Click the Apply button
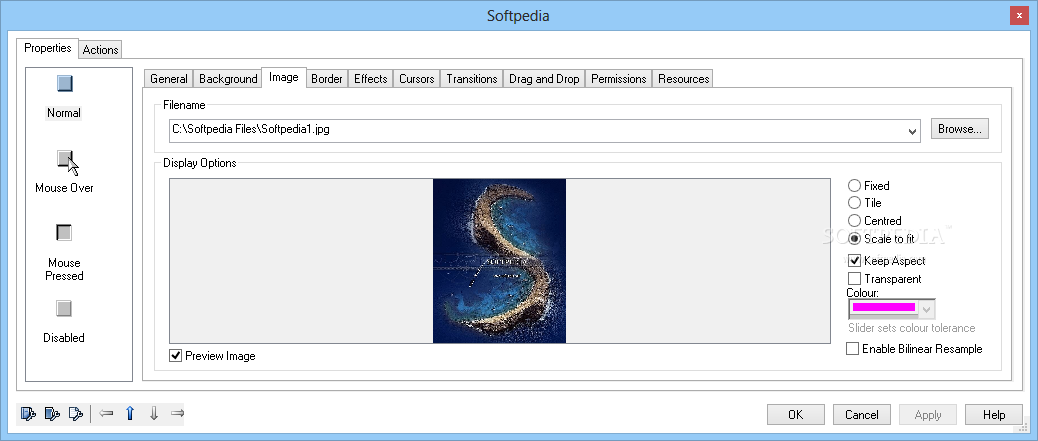The image size is (1038, 441). (928, 415)
